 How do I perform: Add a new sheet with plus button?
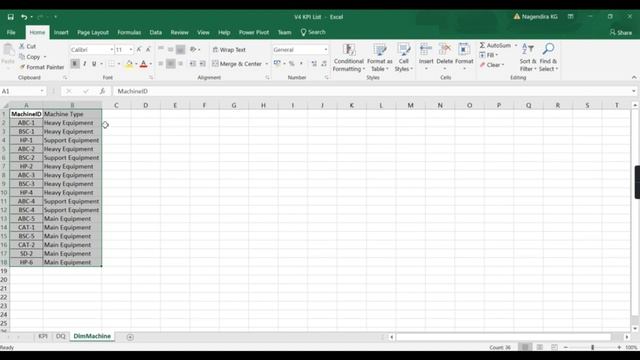coord(130,337)
